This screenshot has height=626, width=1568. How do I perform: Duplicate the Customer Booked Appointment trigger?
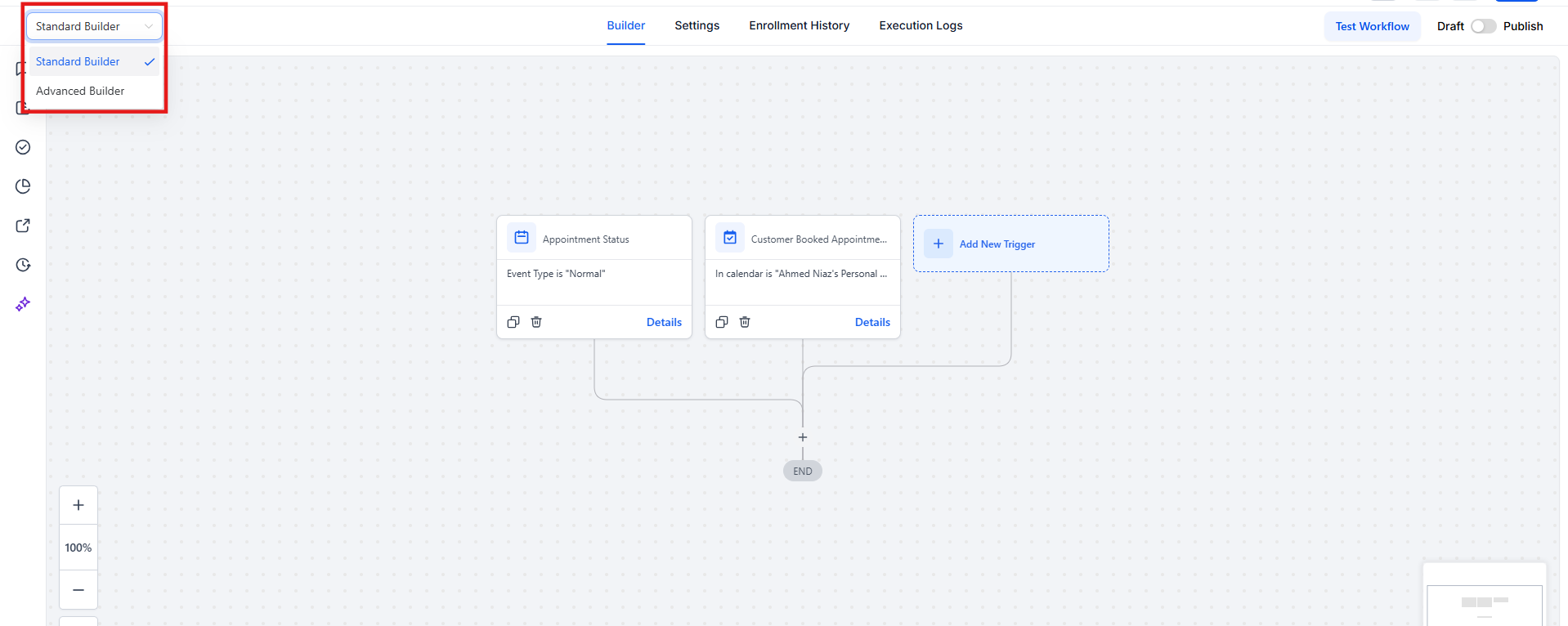click(722, 322)
